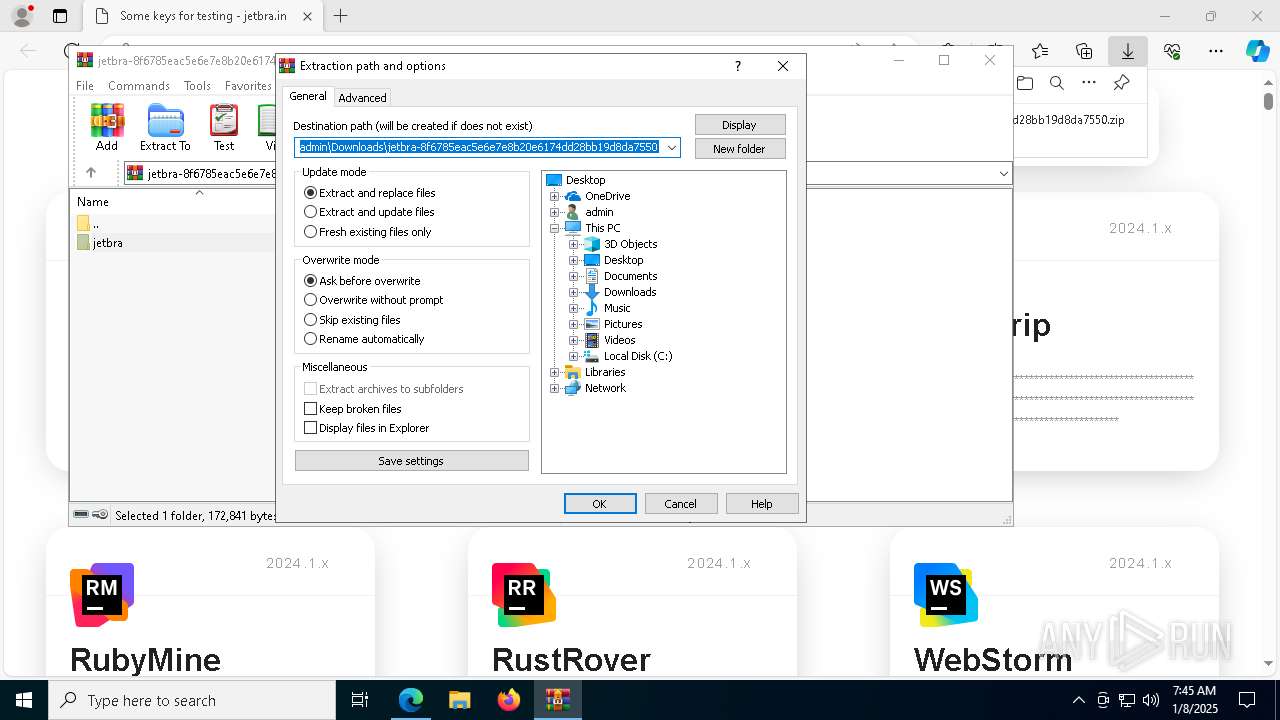
Task: Switch to General tab
Action: pos(307,96)
